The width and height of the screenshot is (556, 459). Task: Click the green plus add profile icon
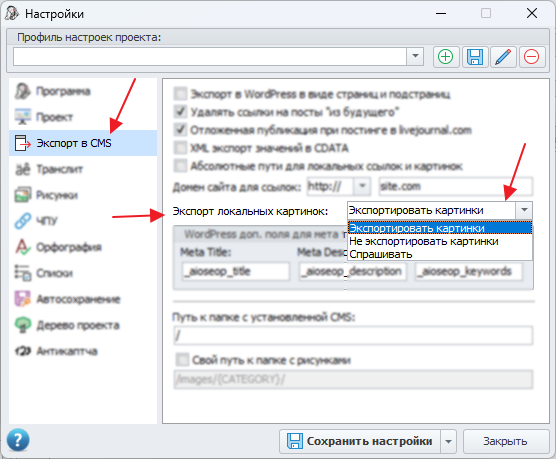click(x=446, y=57)
